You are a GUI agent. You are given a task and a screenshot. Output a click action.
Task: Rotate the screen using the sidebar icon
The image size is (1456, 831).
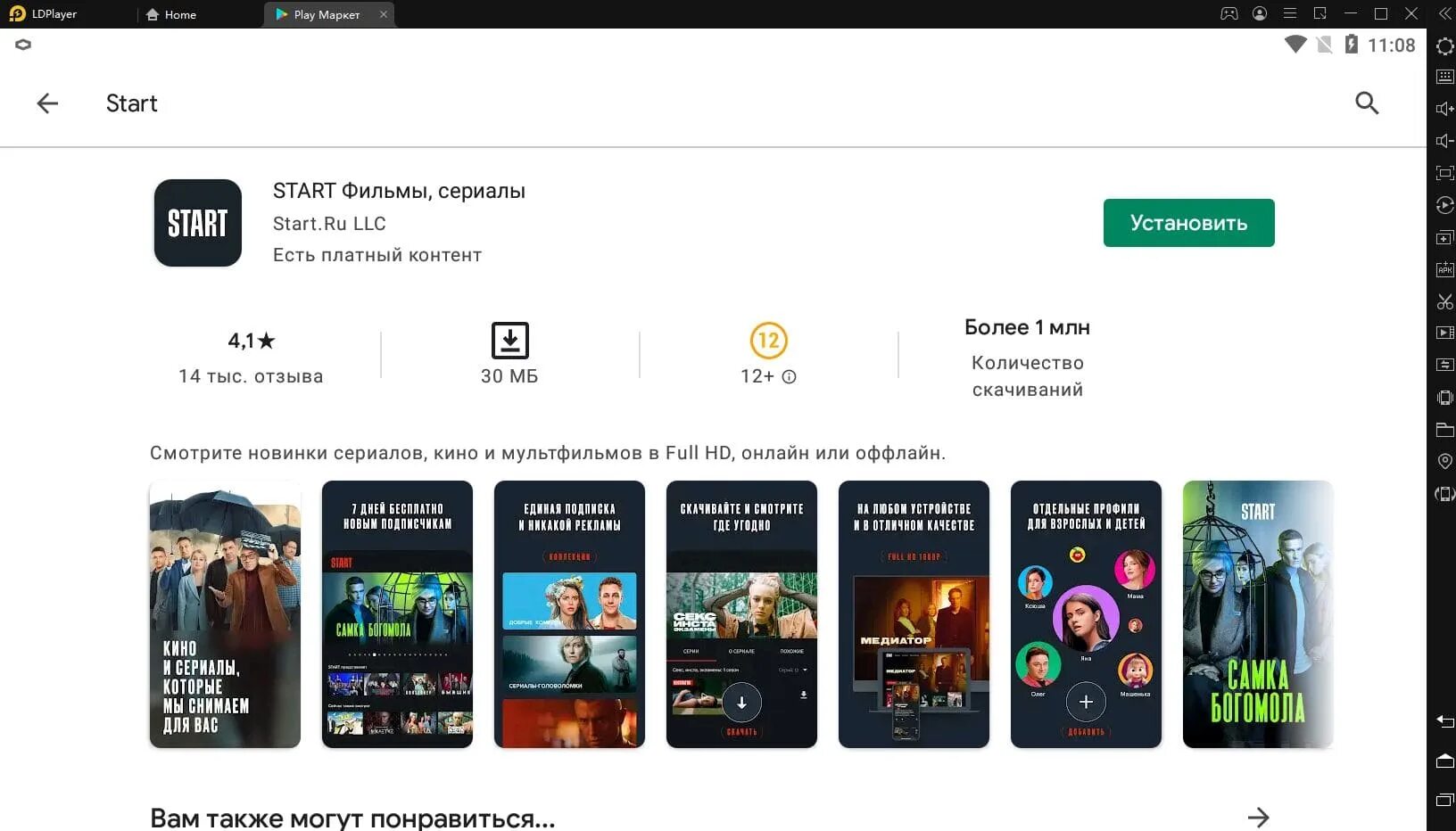(x=1444, y=493)
